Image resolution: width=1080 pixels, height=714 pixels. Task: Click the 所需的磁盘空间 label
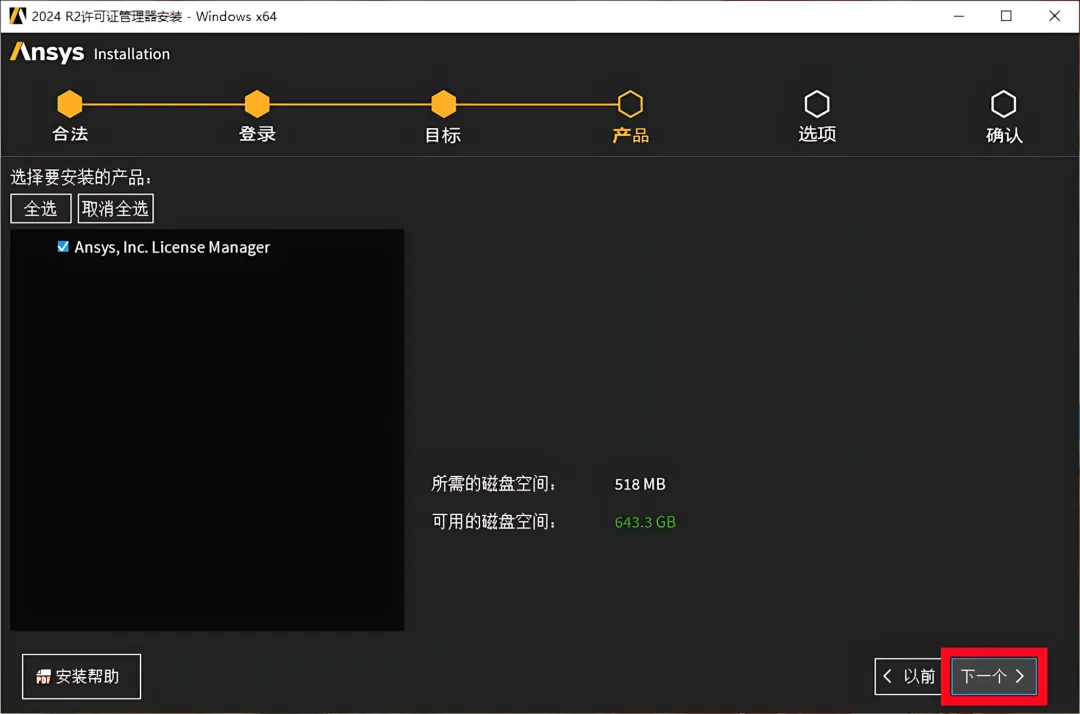coord(494,484)
